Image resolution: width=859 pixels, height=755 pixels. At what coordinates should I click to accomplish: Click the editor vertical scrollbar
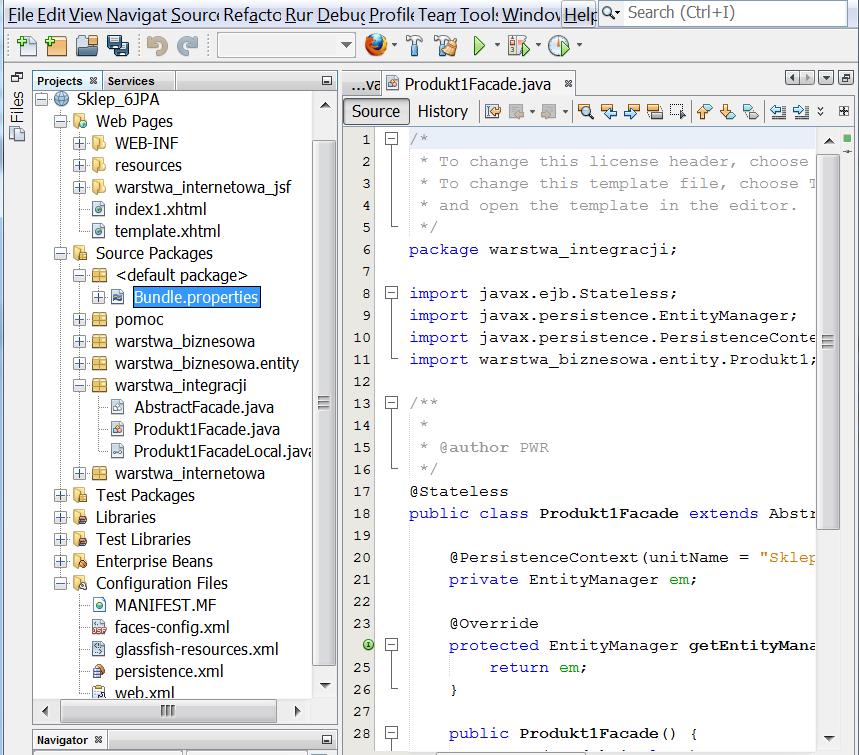point(828,341)
